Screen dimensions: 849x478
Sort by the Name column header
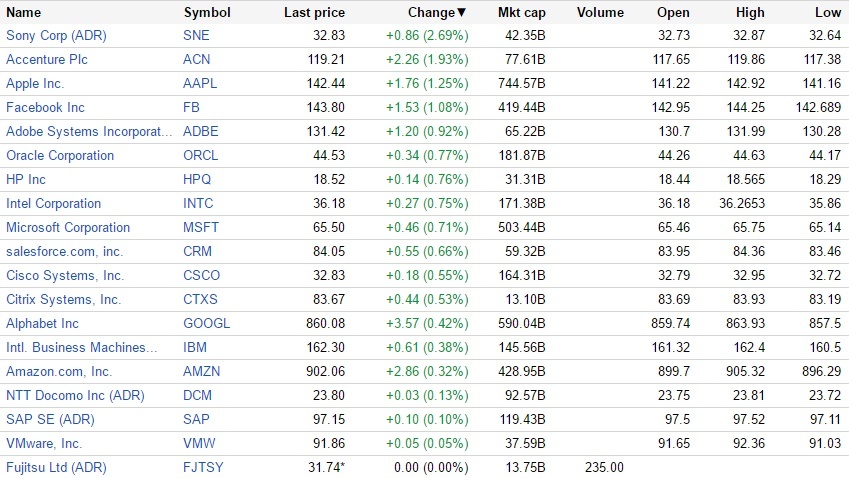24,13
